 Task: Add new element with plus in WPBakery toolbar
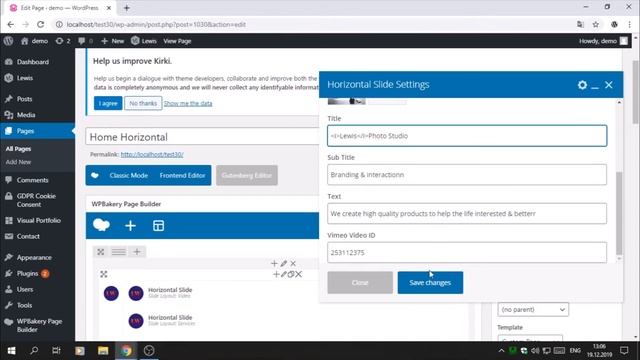[x=130, y=226]
